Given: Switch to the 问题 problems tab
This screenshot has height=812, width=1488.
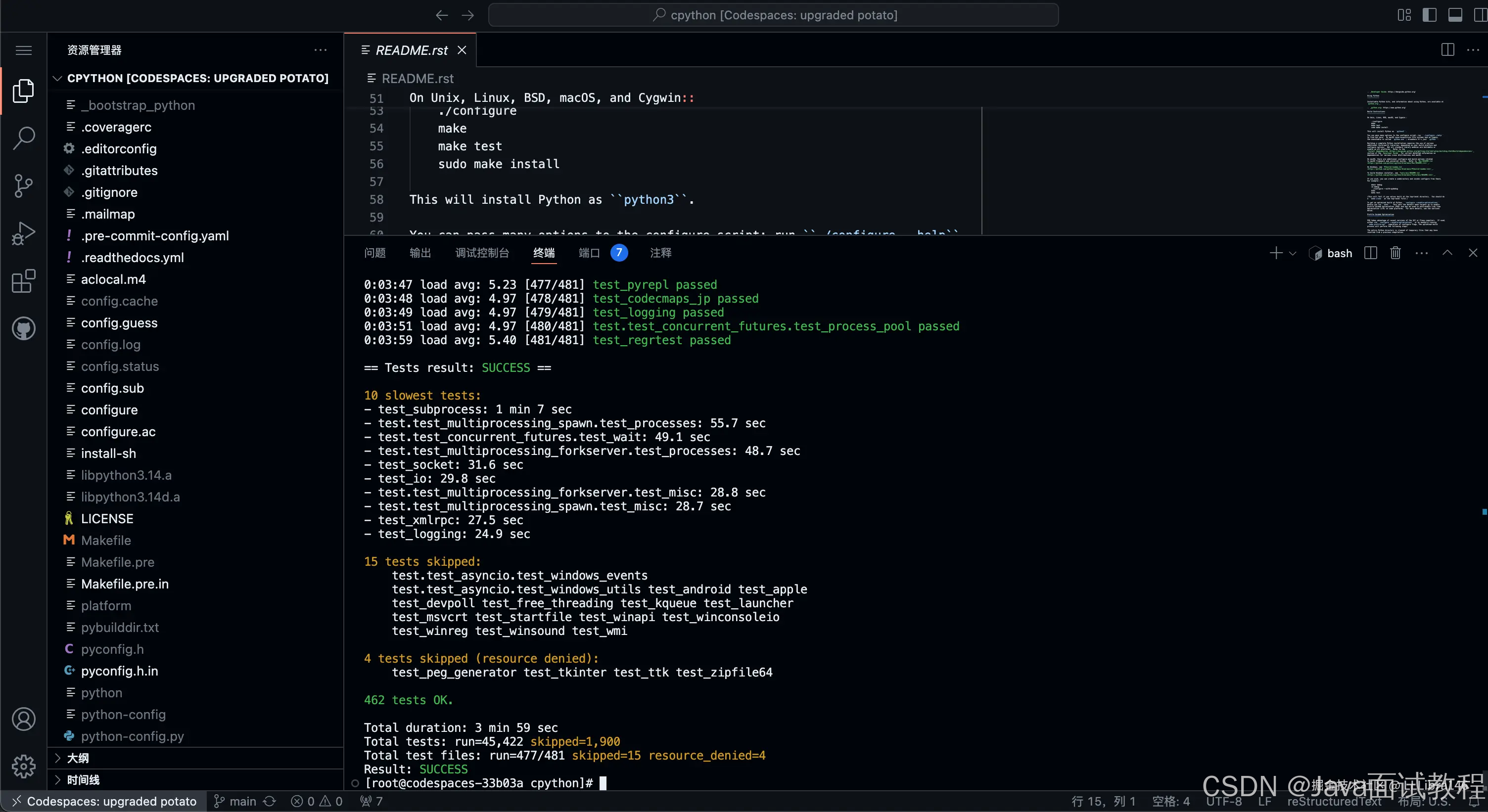Looking at the screenshot, I should click(x=375, y=253).
